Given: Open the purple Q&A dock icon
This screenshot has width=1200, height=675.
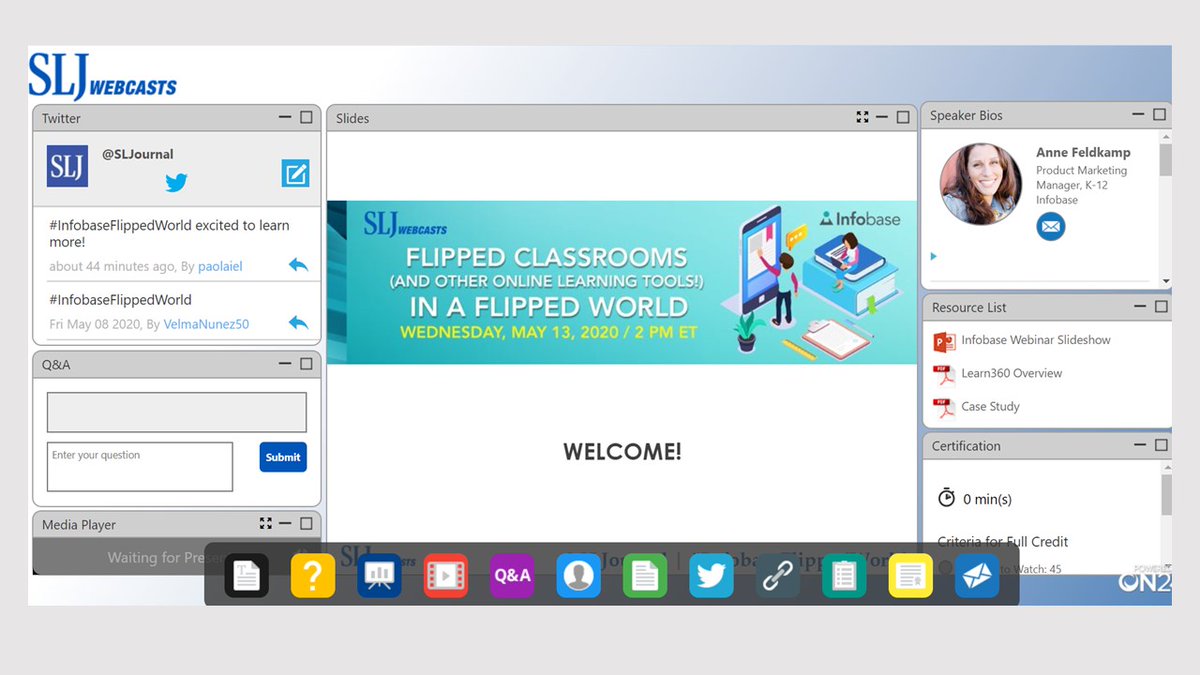Looking at the screenshot, I should tap(512, 575).
